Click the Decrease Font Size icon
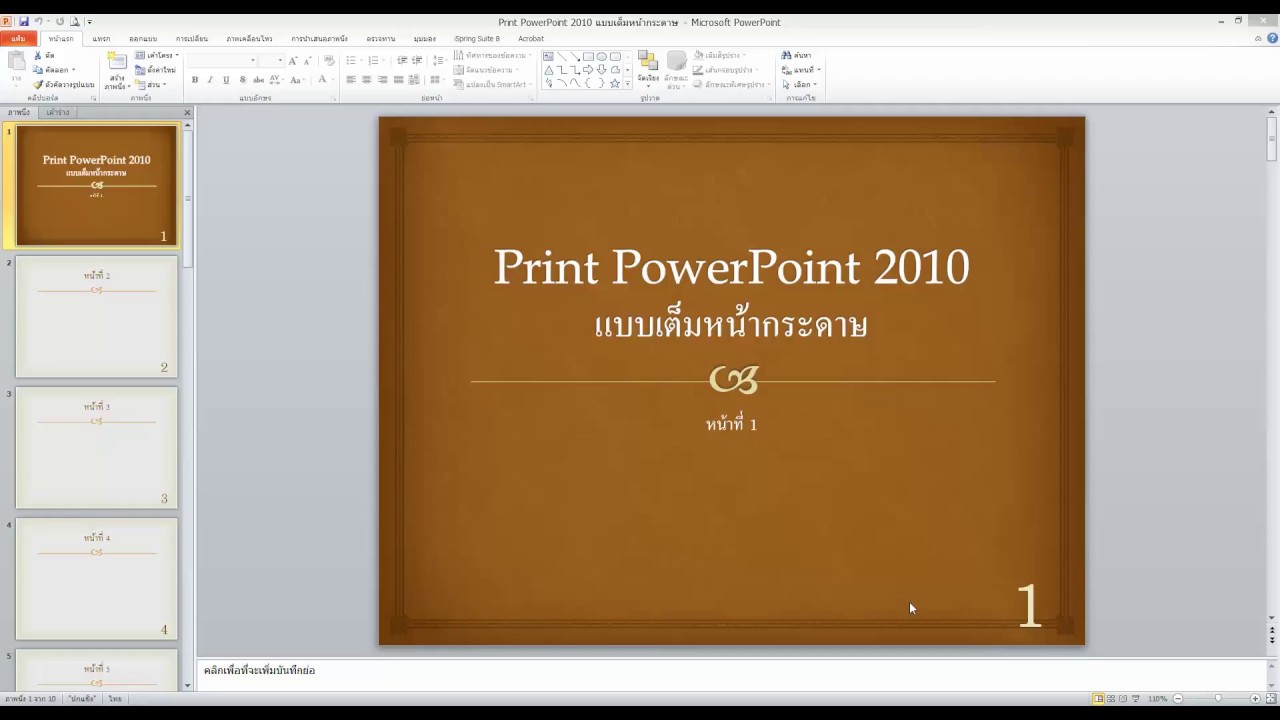 pos(307,61)
